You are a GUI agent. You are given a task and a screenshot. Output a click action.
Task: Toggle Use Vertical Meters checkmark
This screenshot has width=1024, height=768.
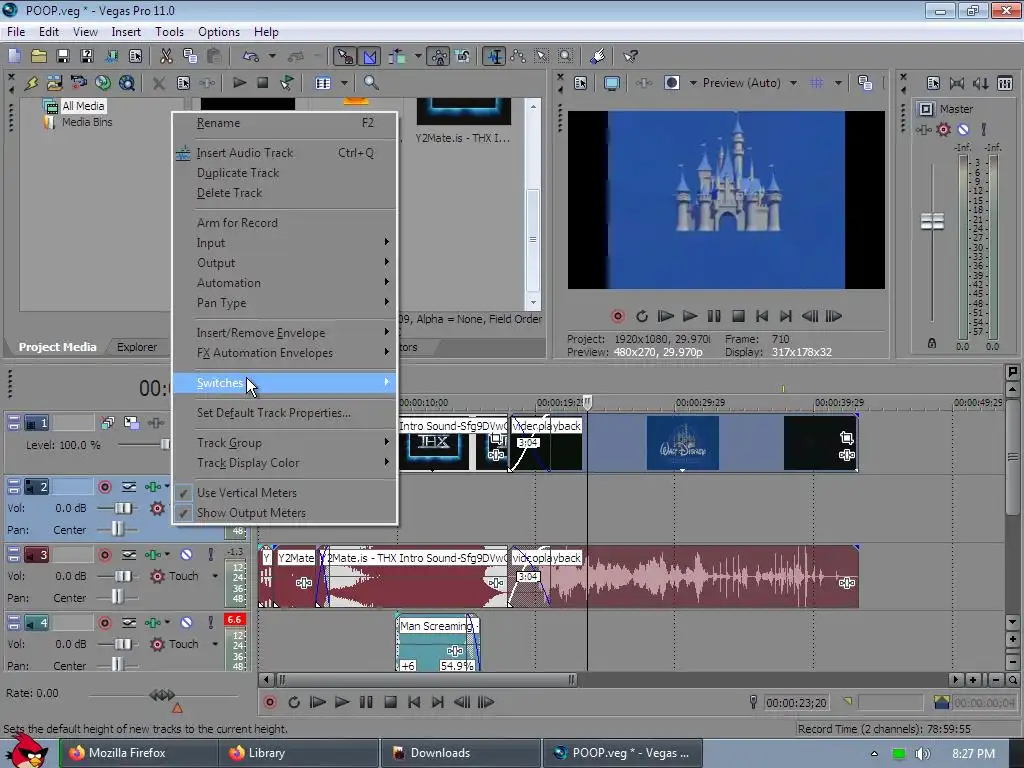tap(184, 493)
